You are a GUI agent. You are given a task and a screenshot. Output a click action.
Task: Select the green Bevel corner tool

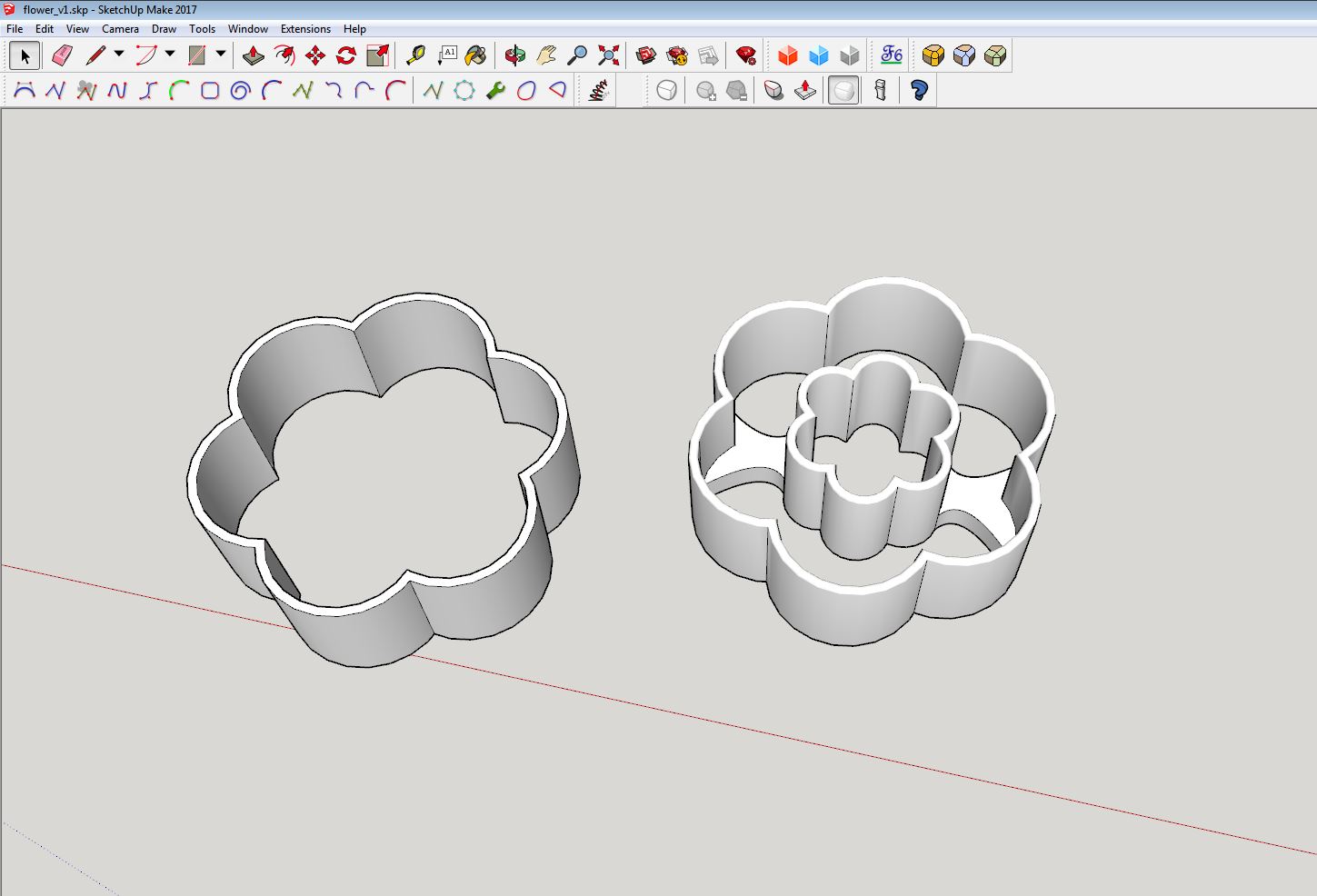[x=995, y=56]
